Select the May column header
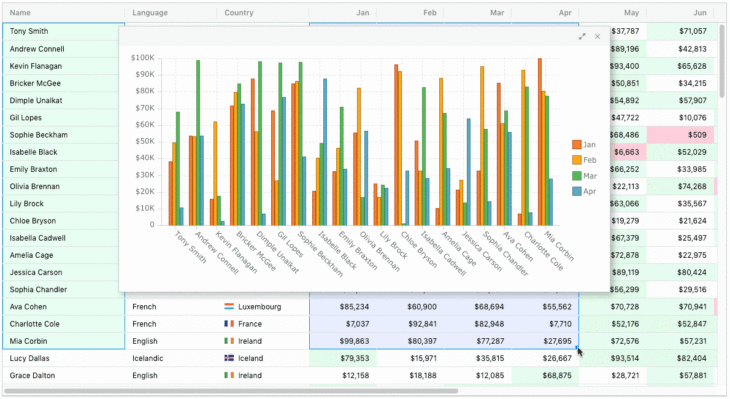Image resolution: width=730 pixels, height=399 pixels. pyautogui.click(x=613, y=13)
